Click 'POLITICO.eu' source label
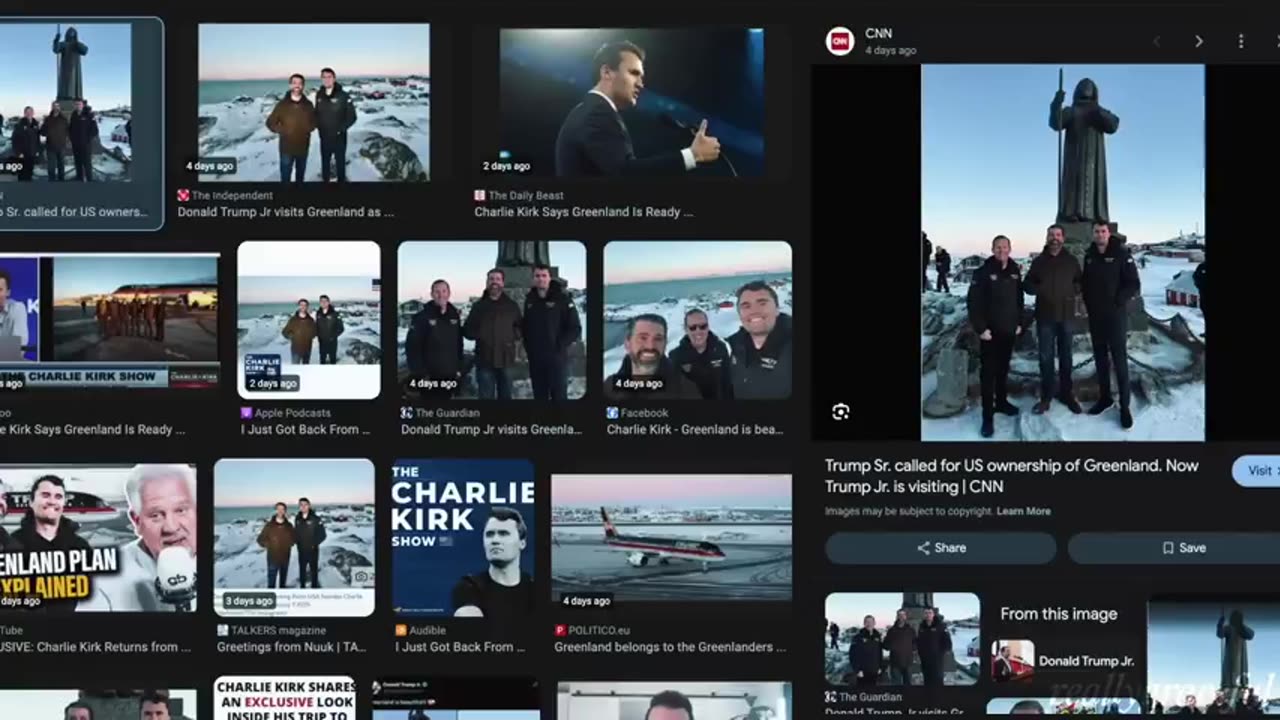The height and width of the screenshot is (720, 1280). (x=600, y=630)
